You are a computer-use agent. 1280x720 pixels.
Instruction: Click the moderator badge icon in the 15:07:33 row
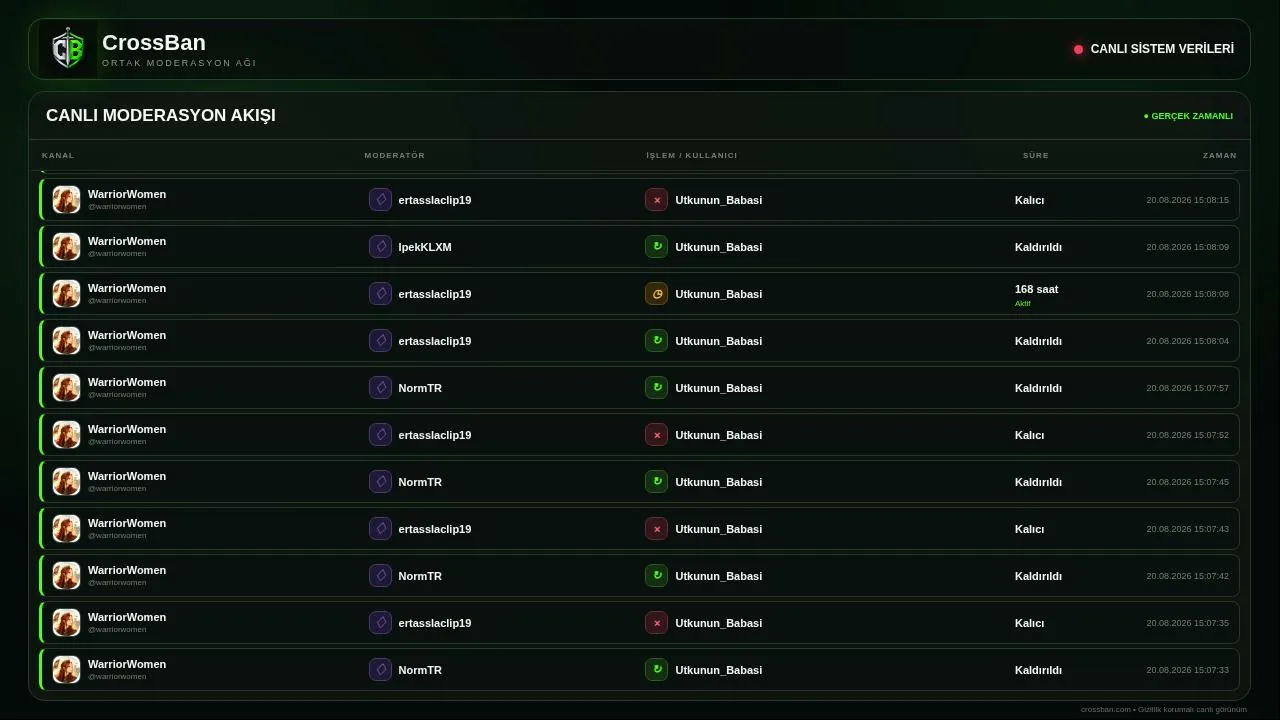380,670
